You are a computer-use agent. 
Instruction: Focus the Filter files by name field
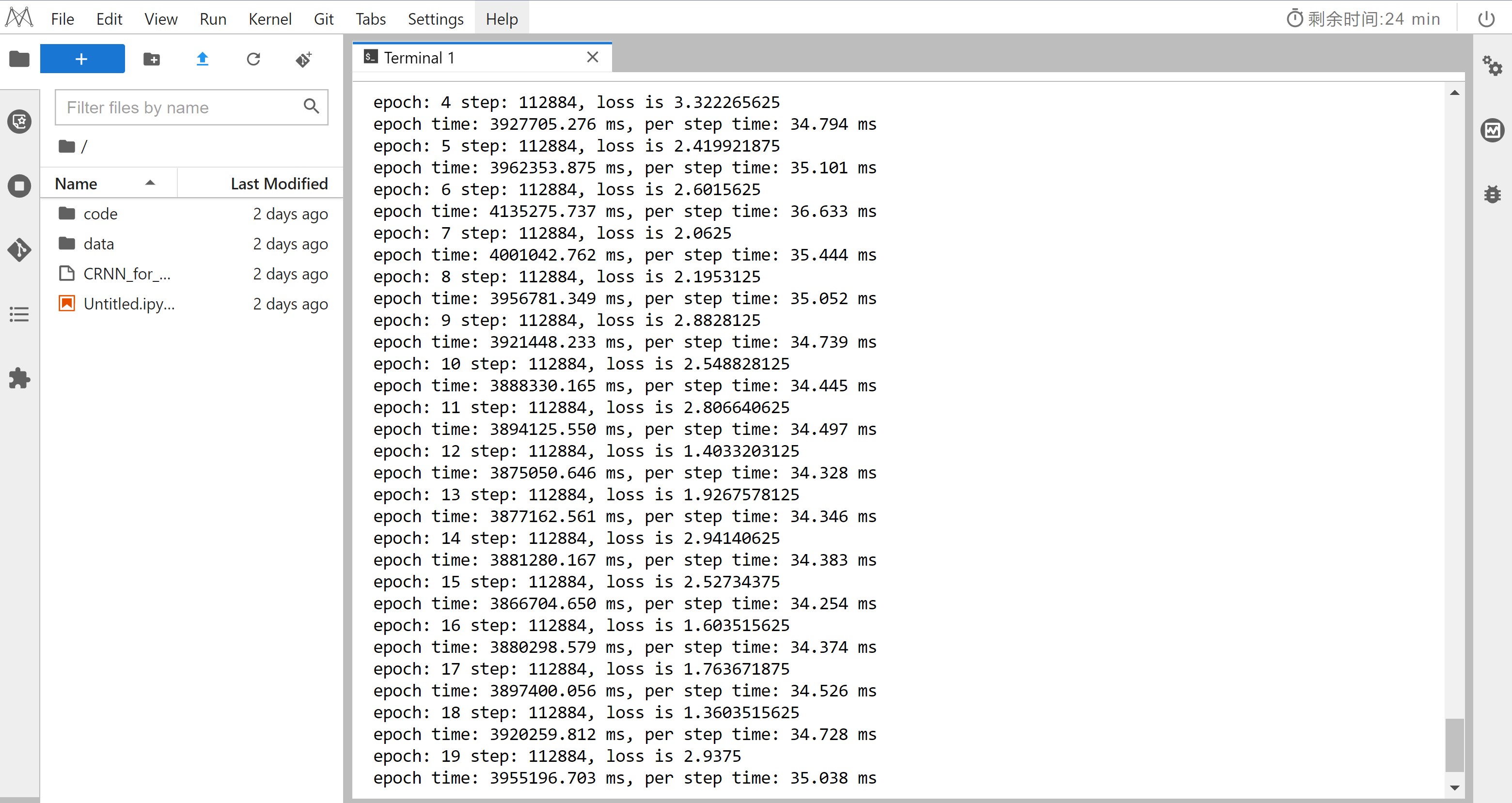[191, 108]
